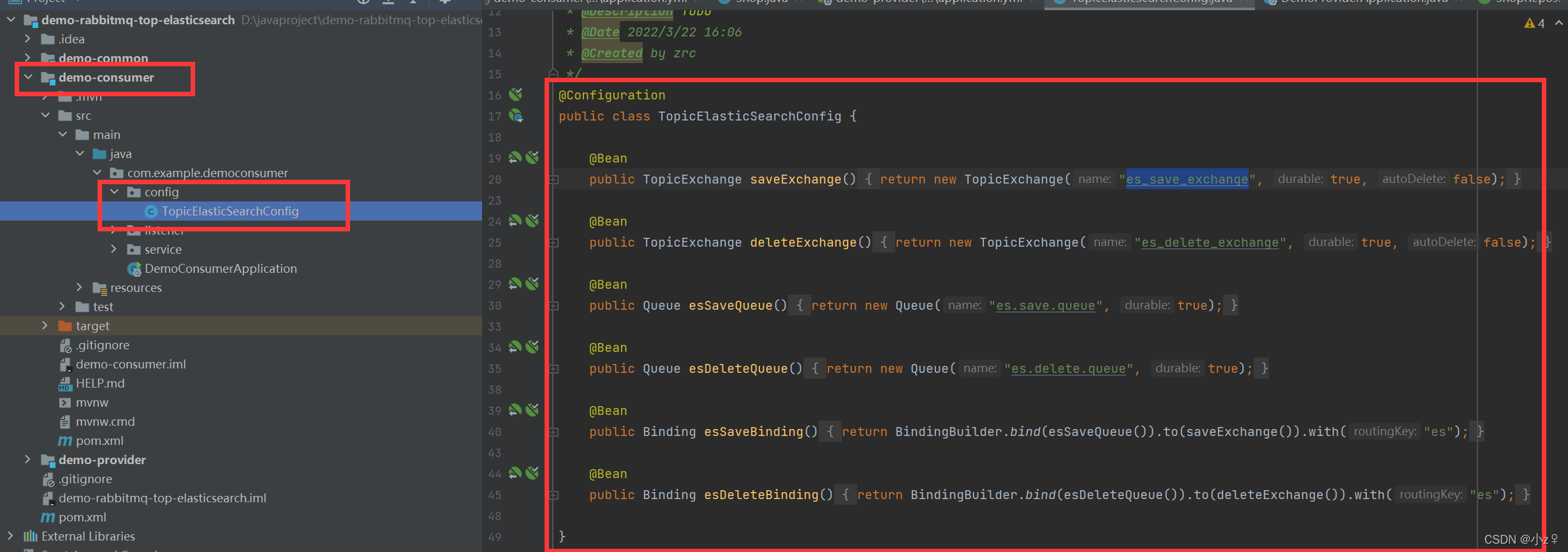
Task: Click the HELP.md markdown file icon
Action: [65, 384]
